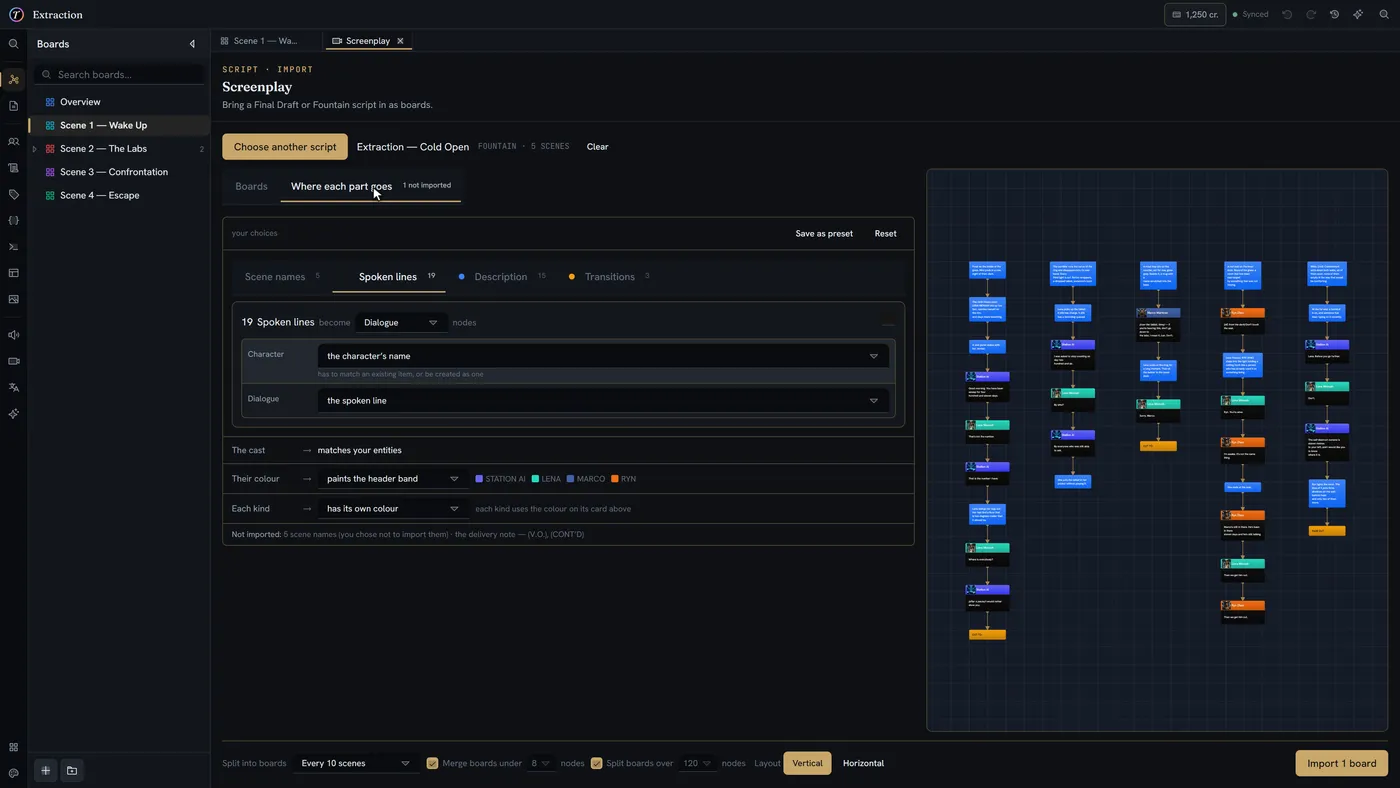Click the RYN orange colour swatch

[614, 479]
